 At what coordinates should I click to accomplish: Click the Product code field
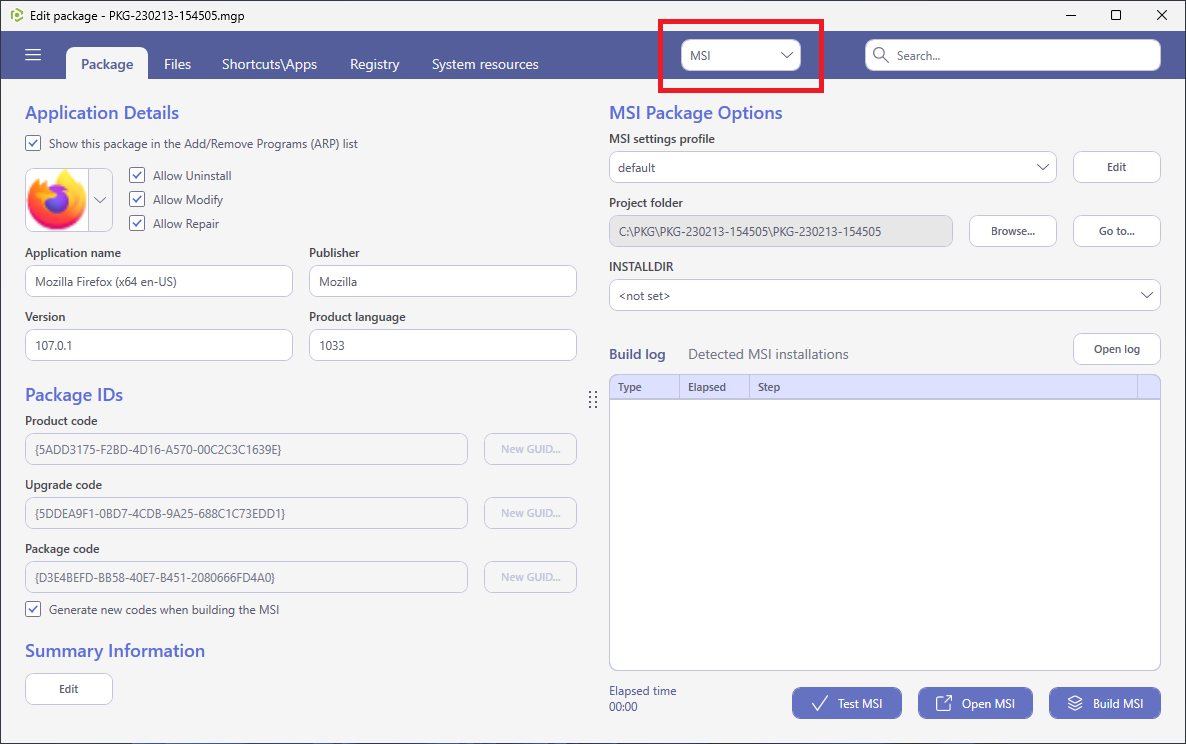coord(247,449)
